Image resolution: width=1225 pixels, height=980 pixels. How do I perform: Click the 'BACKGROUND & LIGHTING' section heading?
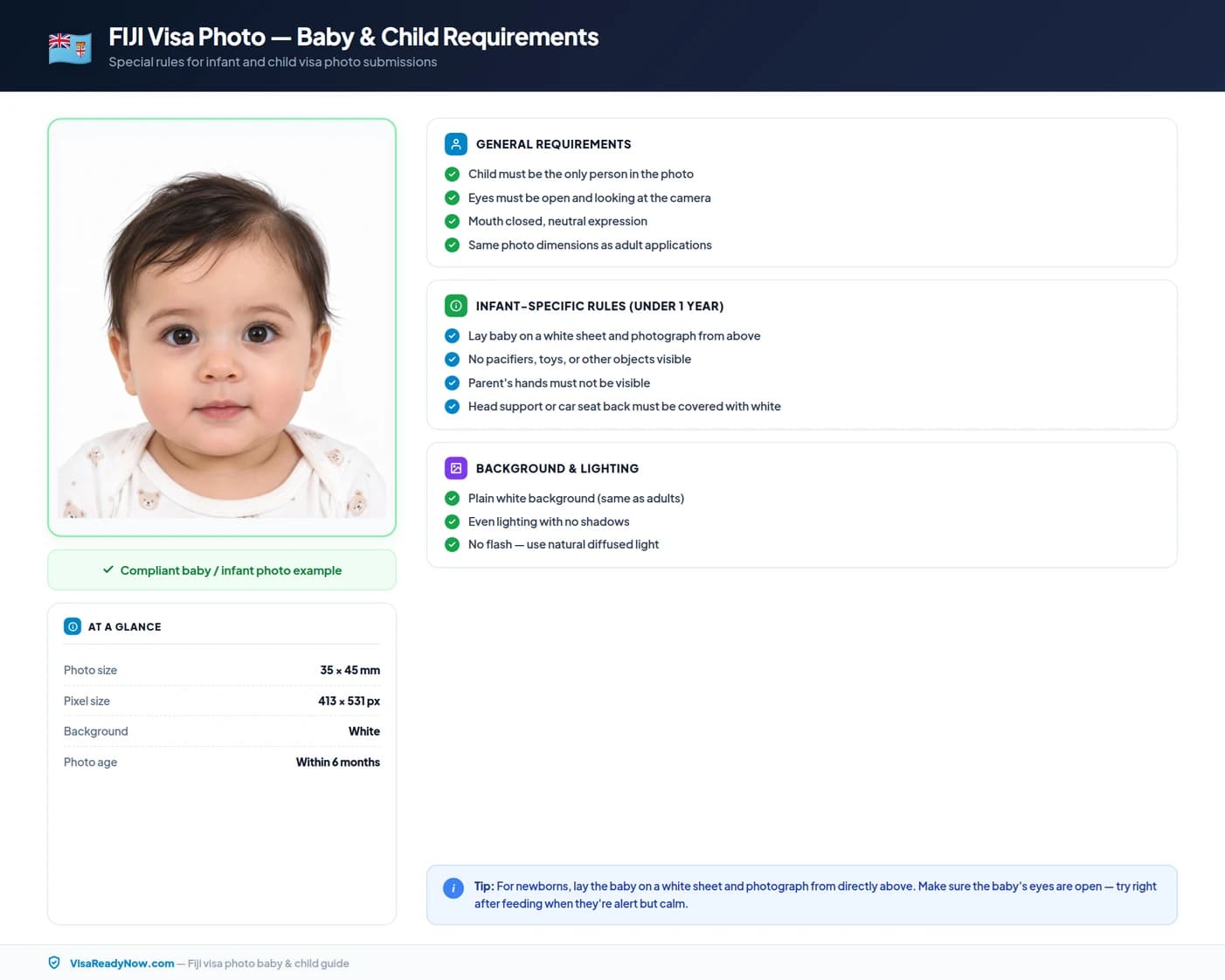(557, 468)
